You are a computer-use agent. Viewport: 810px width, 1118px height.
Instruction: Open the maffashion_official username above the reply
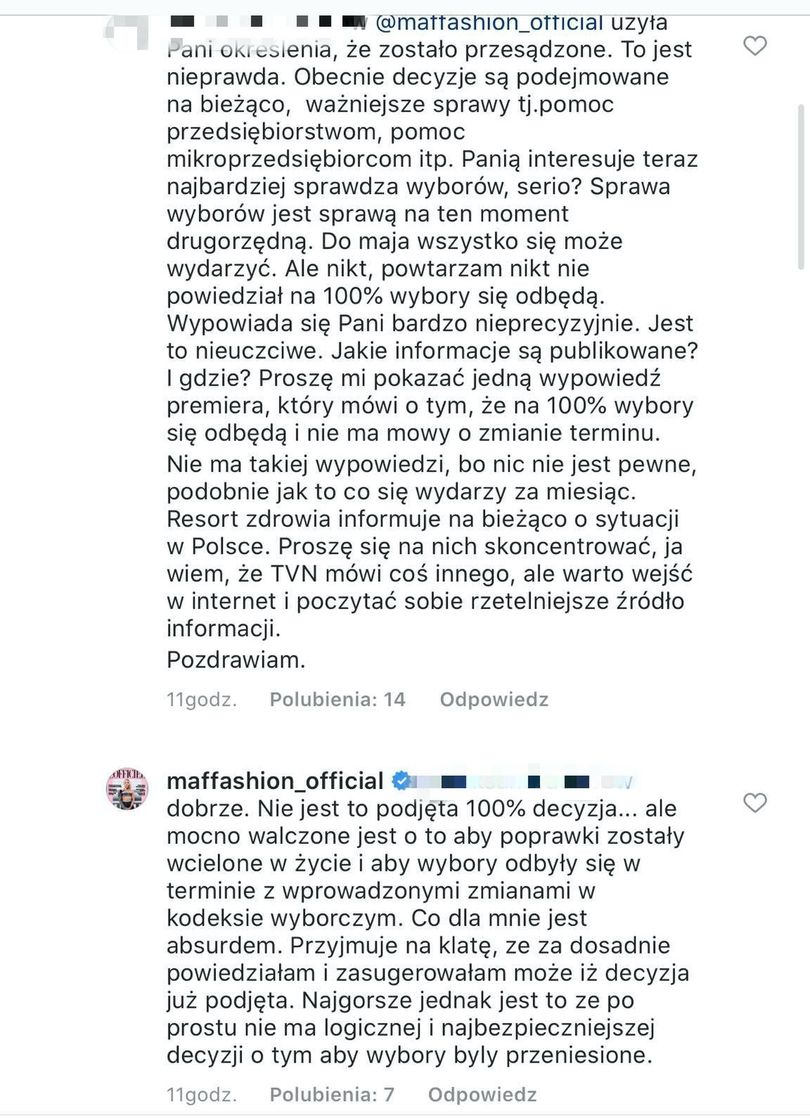point(275,780)
